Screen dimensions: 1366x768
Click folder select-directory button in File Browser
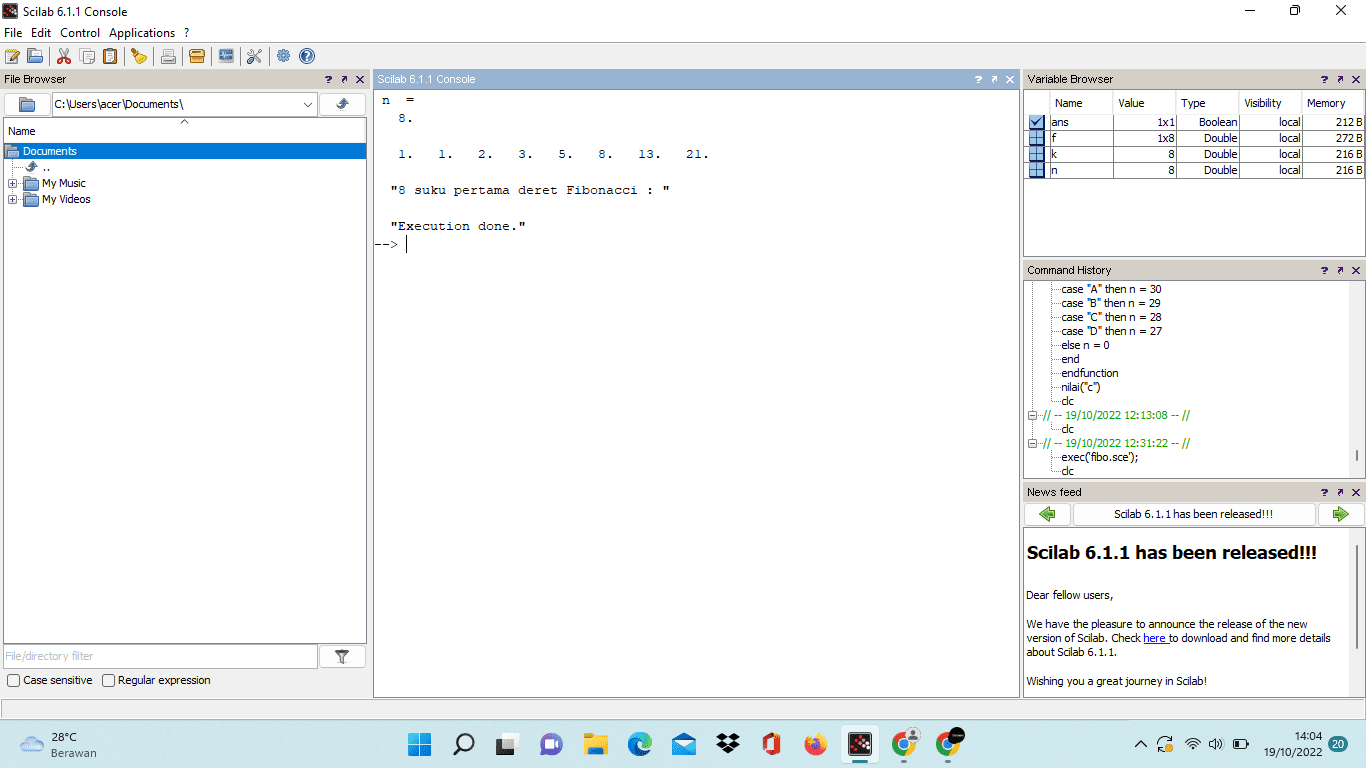coord(27,104)
